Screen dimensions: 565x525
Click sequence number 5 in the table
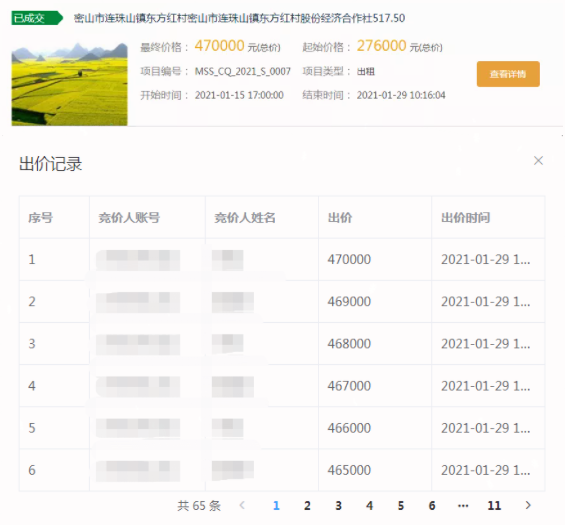[32, 428]
